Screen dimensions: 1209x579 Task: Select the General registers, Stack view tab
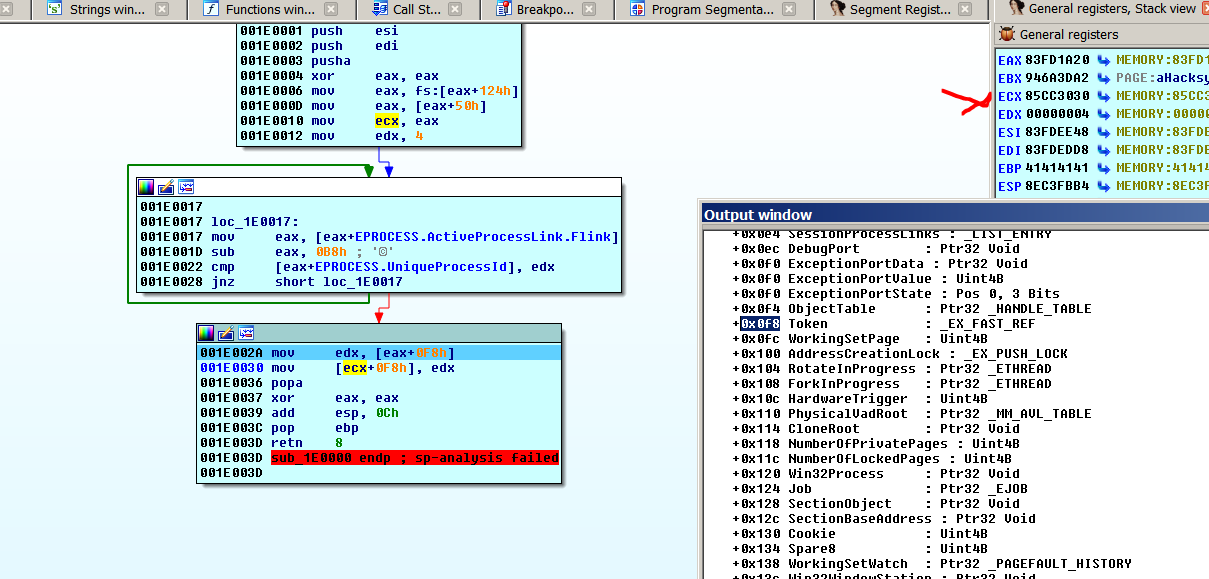point(1110,9)
